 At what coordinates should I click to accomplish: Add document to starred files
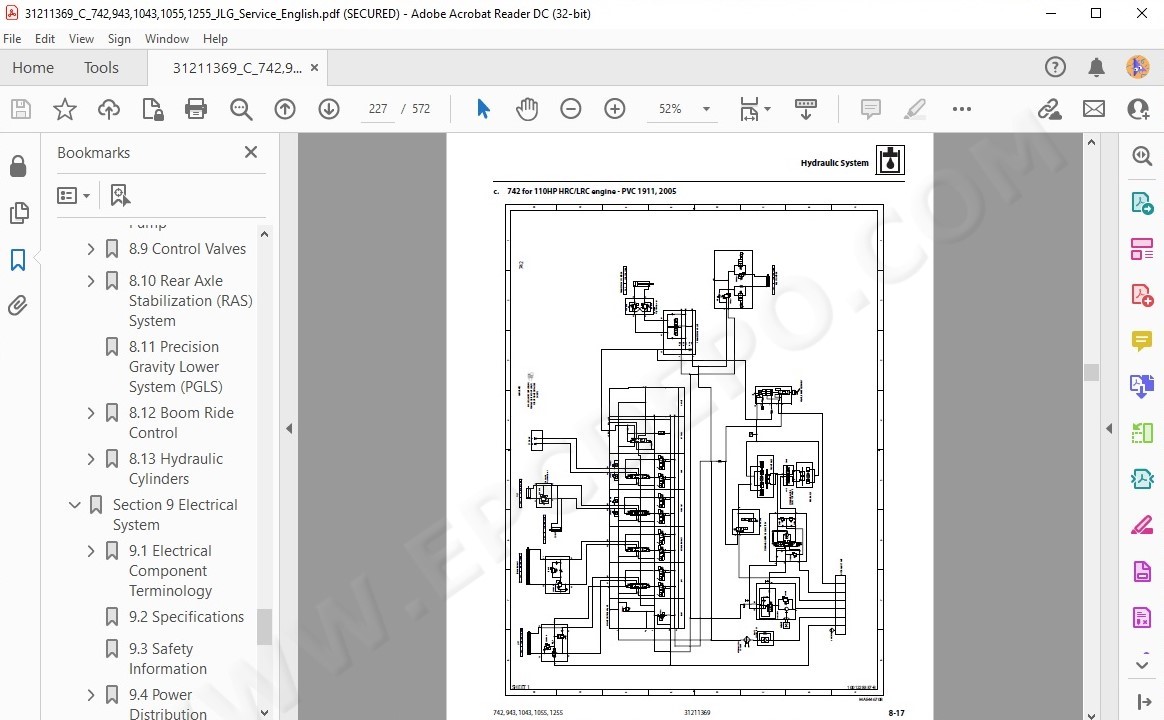(65, 109)
